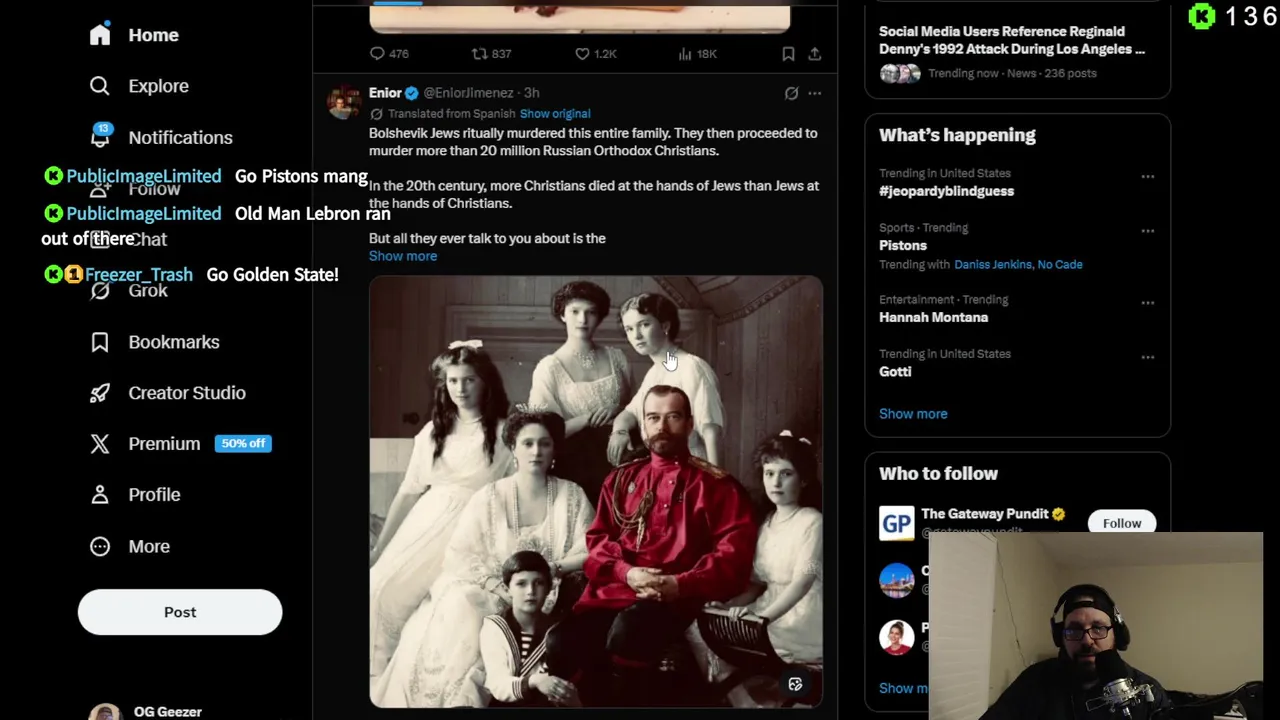This screenshot has width=1280, height=720.
Task: Open Daniss Jenkins trending link
Action: point(992,265)
